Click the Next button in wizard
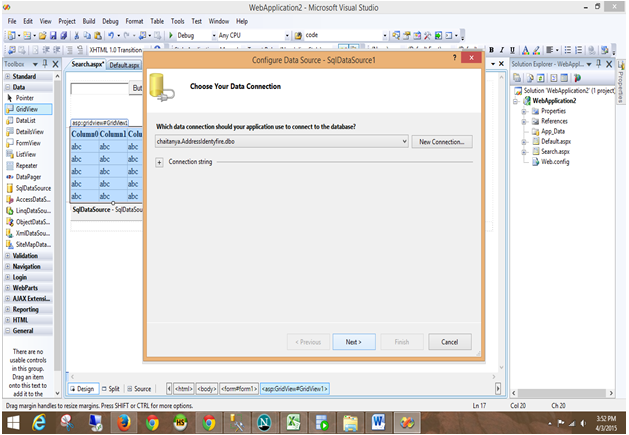The image size is (629, 435). [x=354, y=342]
